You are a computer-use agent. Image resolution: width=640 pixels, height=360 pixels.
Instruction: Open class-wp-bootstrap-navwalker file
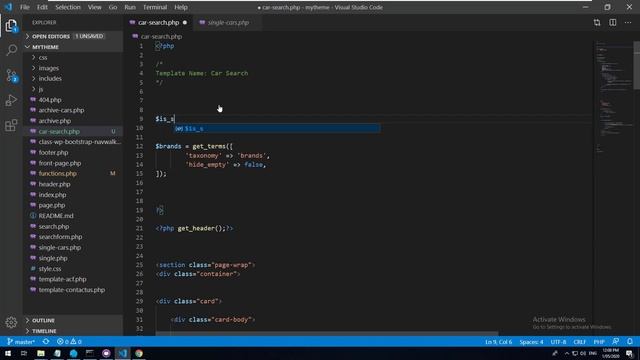click(x=73, y=142)
